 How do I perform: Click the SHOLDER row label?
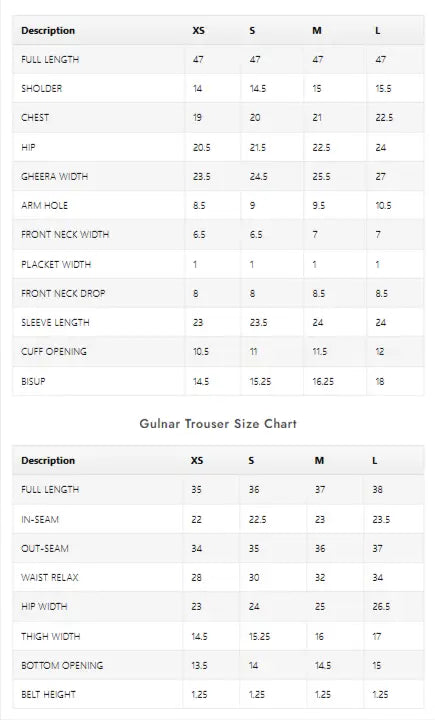[x=41, y=89]
